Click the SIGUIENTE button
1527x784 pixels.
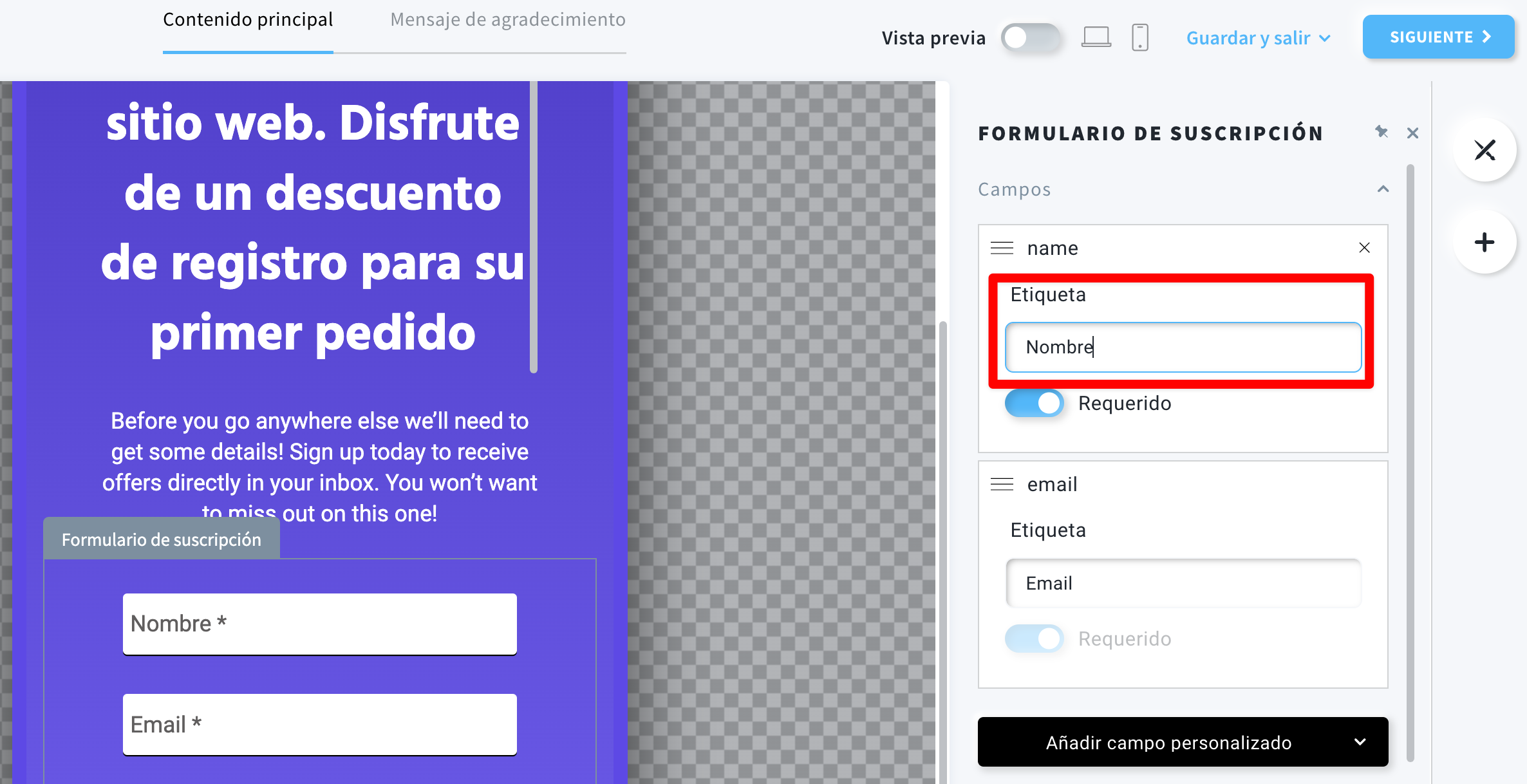point(1438,37)
